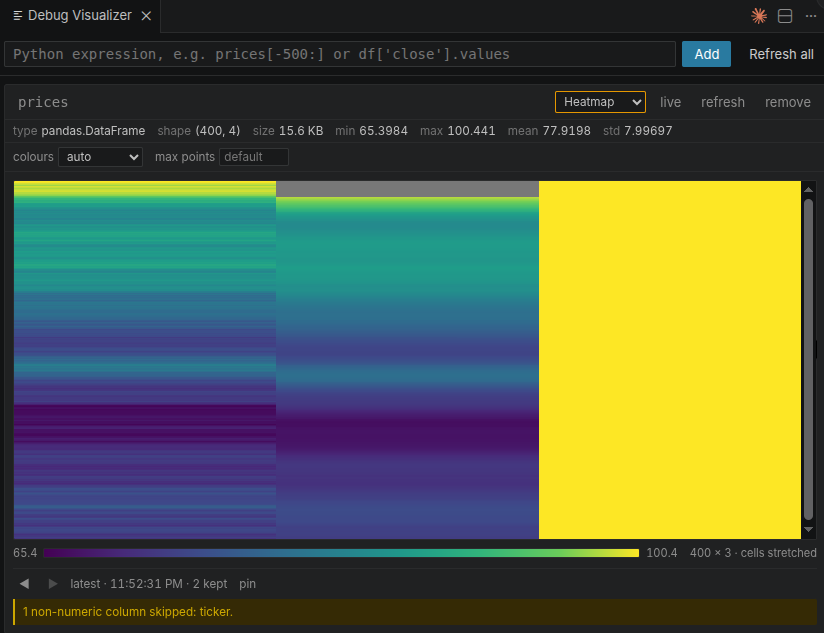Click the first heatmap column
Image resolution: width=824 pixels, height=633 pixels.
tap(145, 360)
